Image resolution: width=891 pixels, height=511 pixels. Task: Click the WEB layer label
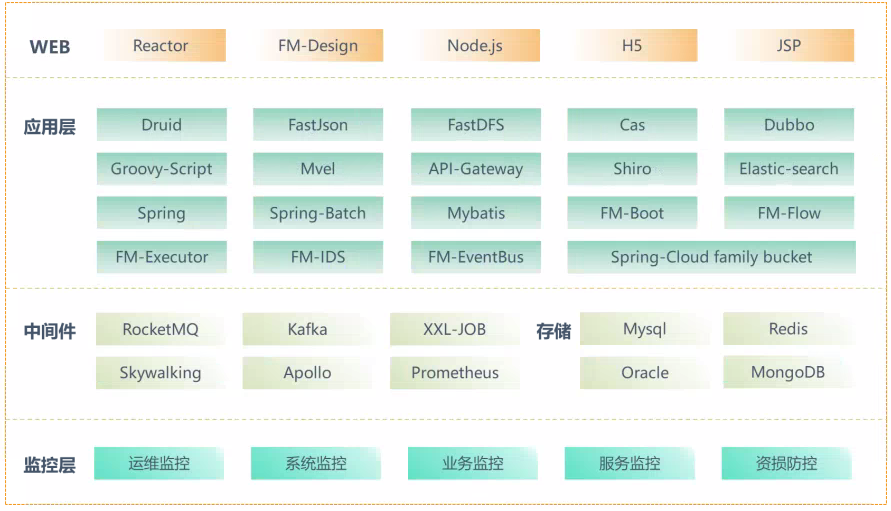pos(50,47)
